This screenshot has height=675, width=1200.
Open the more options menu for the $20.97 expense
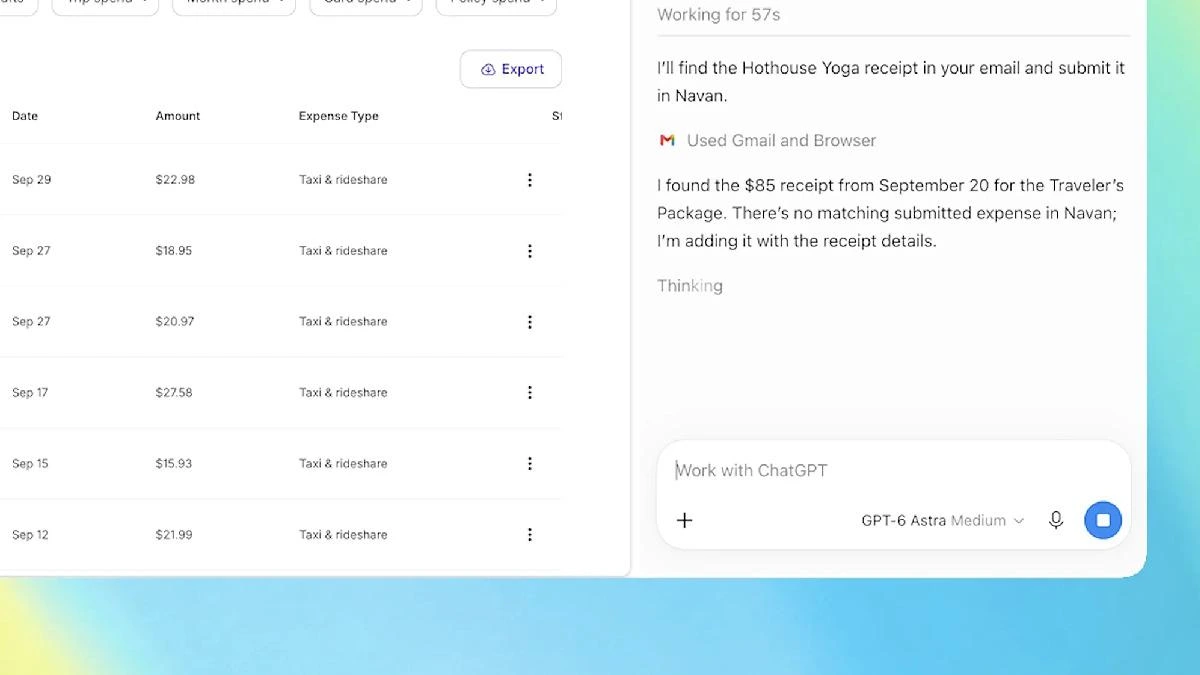530,322
